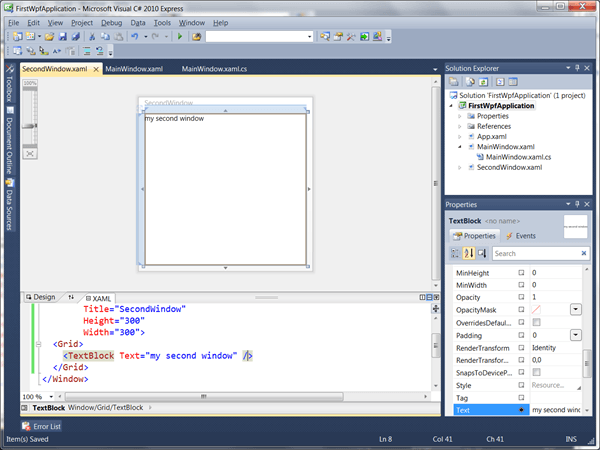Viewport: 600px width, 450px height.
Task: Click the Undo arrow icon
Action: (135, 37)
